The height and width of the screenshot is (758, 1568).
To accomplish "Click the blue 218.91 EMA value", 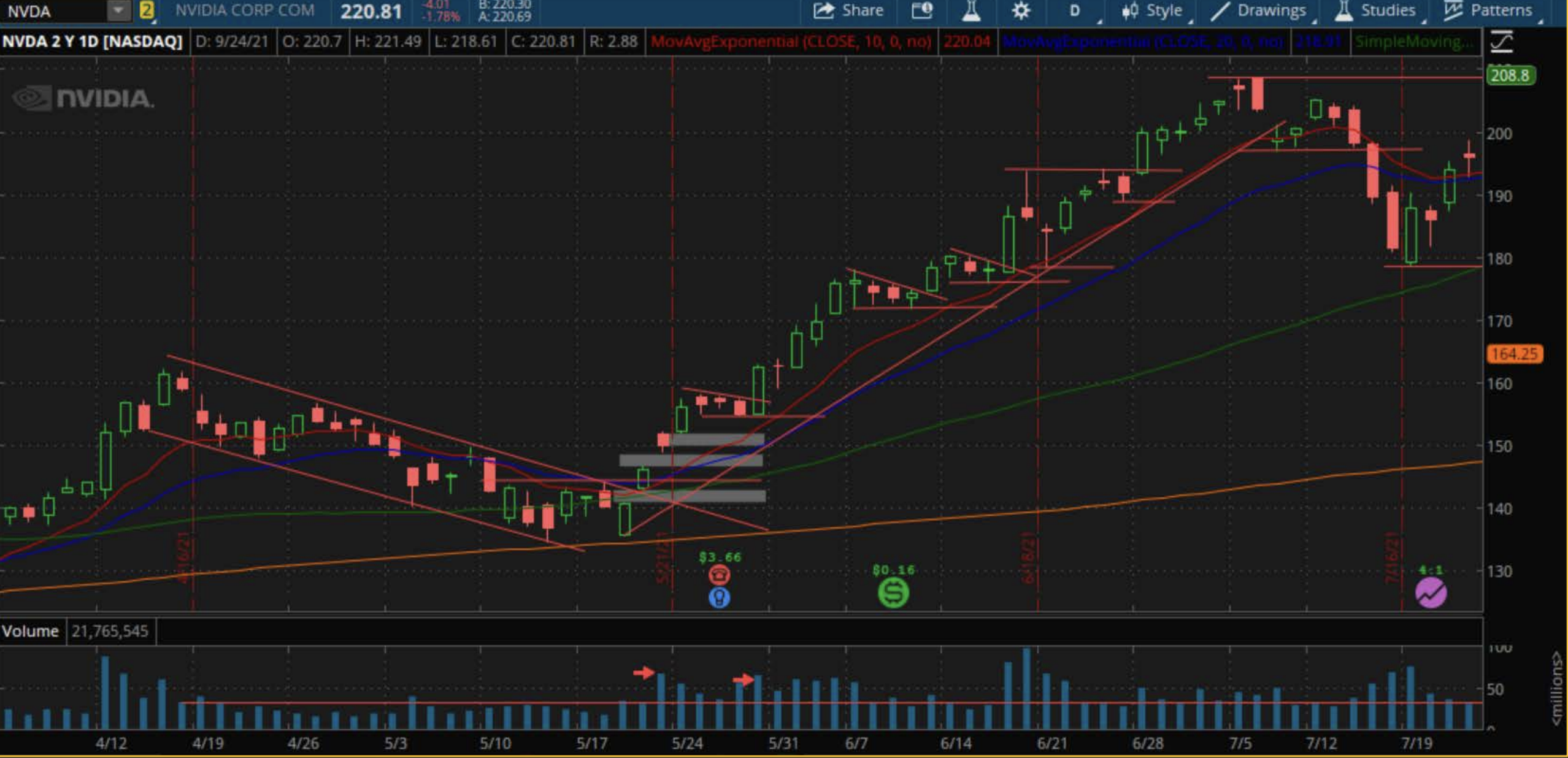I will (x=1318, y=42).
